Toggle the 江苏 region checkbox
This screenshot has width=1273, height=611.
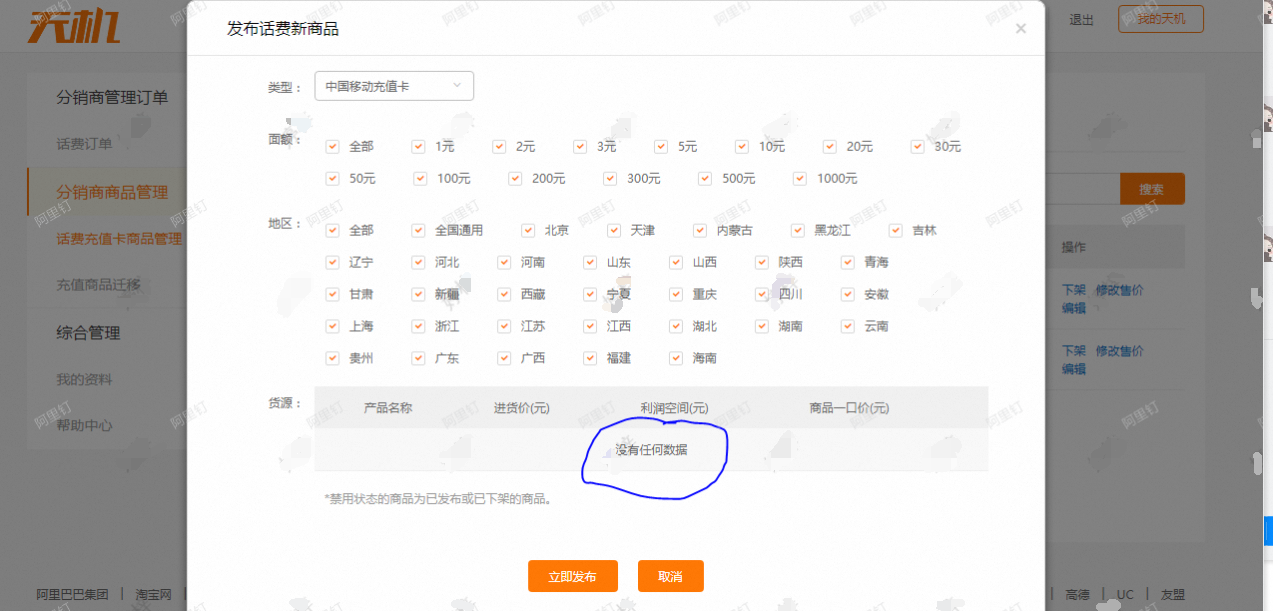504,326
